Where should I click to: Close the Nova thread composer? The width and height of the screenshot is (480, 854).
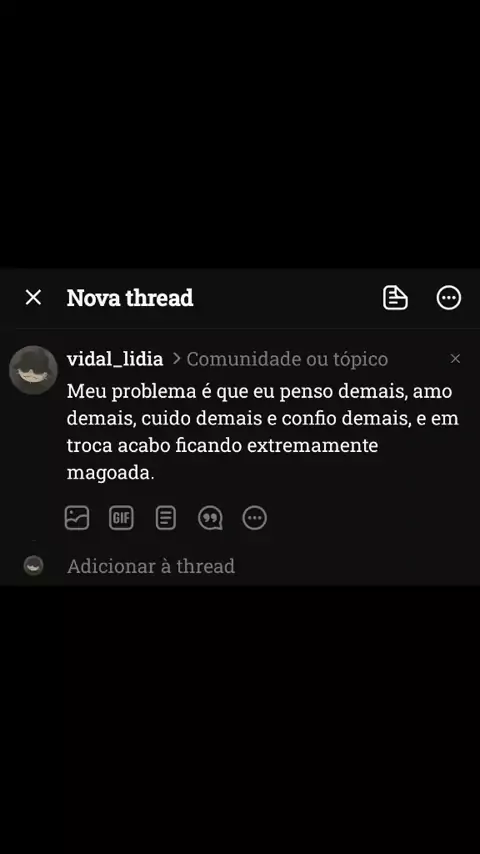[33, 298]
